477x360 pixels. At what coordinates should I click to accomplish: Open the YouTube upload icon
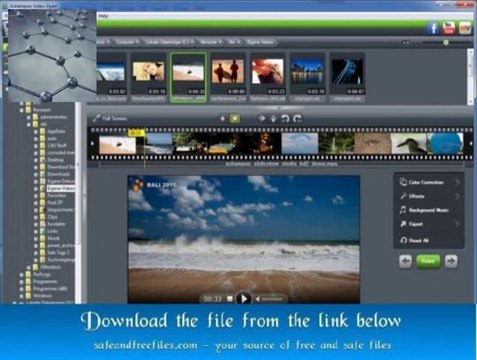coord(449,28)
